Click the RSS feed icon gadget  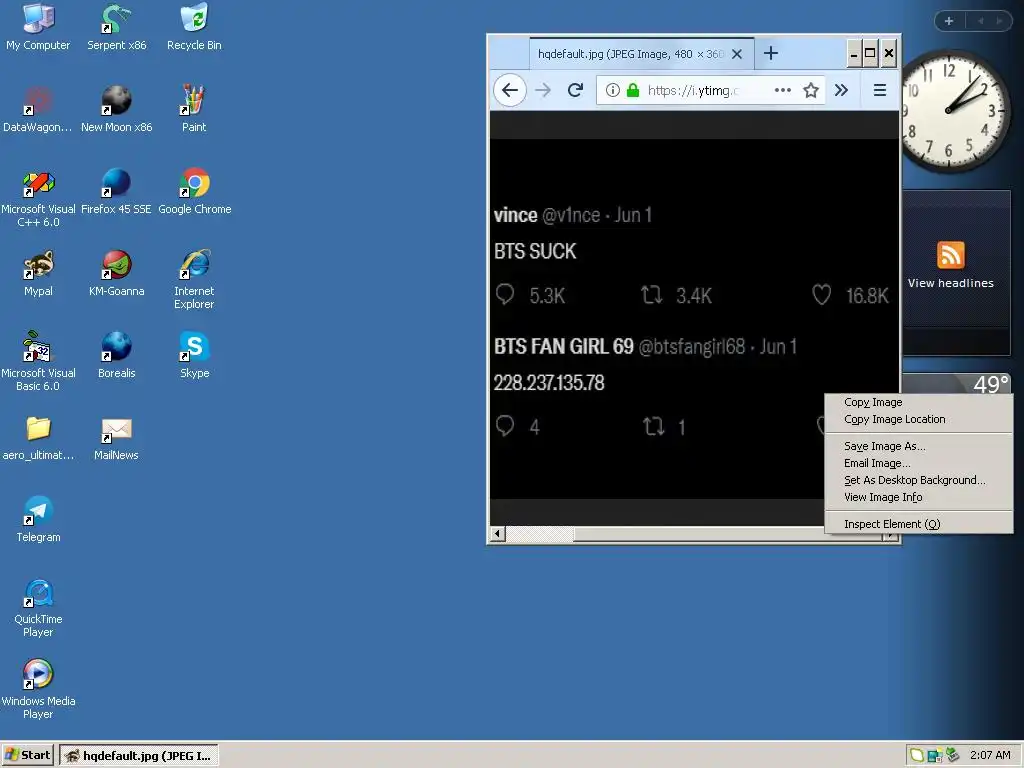[x=950, y=255]
